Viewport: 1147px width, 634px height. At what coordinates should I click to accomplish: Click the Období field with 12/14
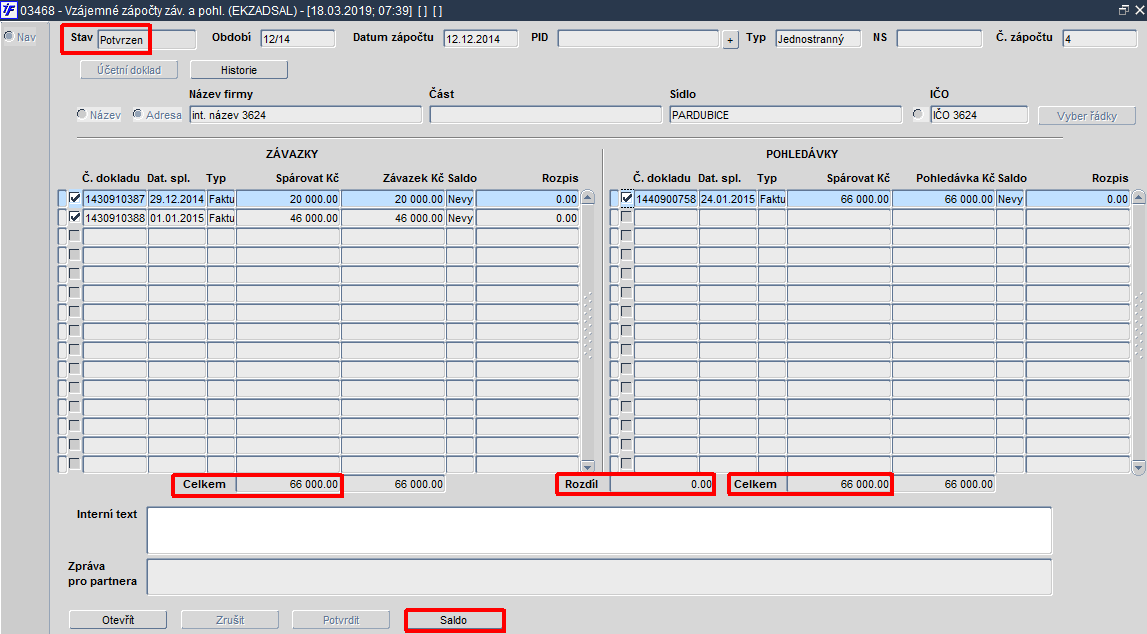coord(298,39)
